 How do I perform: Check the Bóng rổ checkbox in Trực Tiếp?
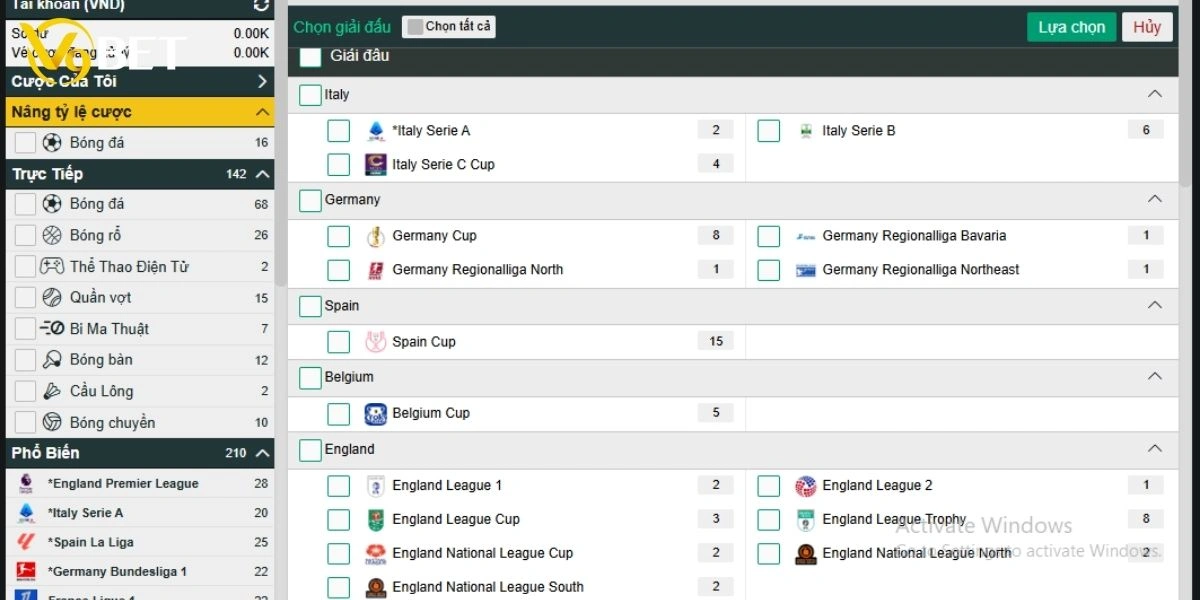pyautogui.click(x=25, y=236)
